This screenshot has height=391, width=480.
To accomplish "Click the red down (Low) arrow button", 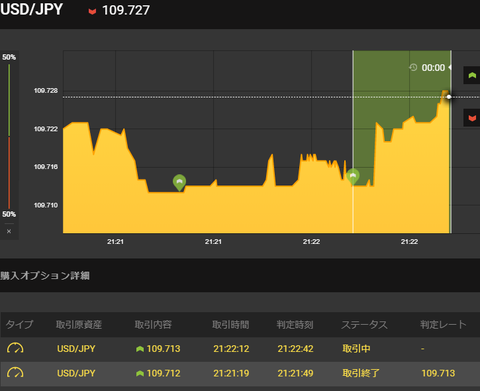I will click(x=472, y=118).
